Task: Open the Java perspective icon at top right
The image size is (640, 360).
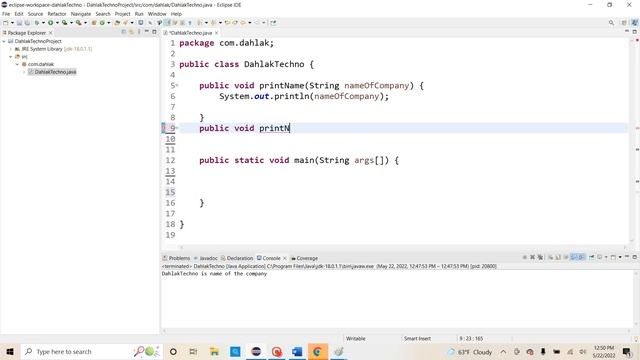Action: tap(635, 22)
